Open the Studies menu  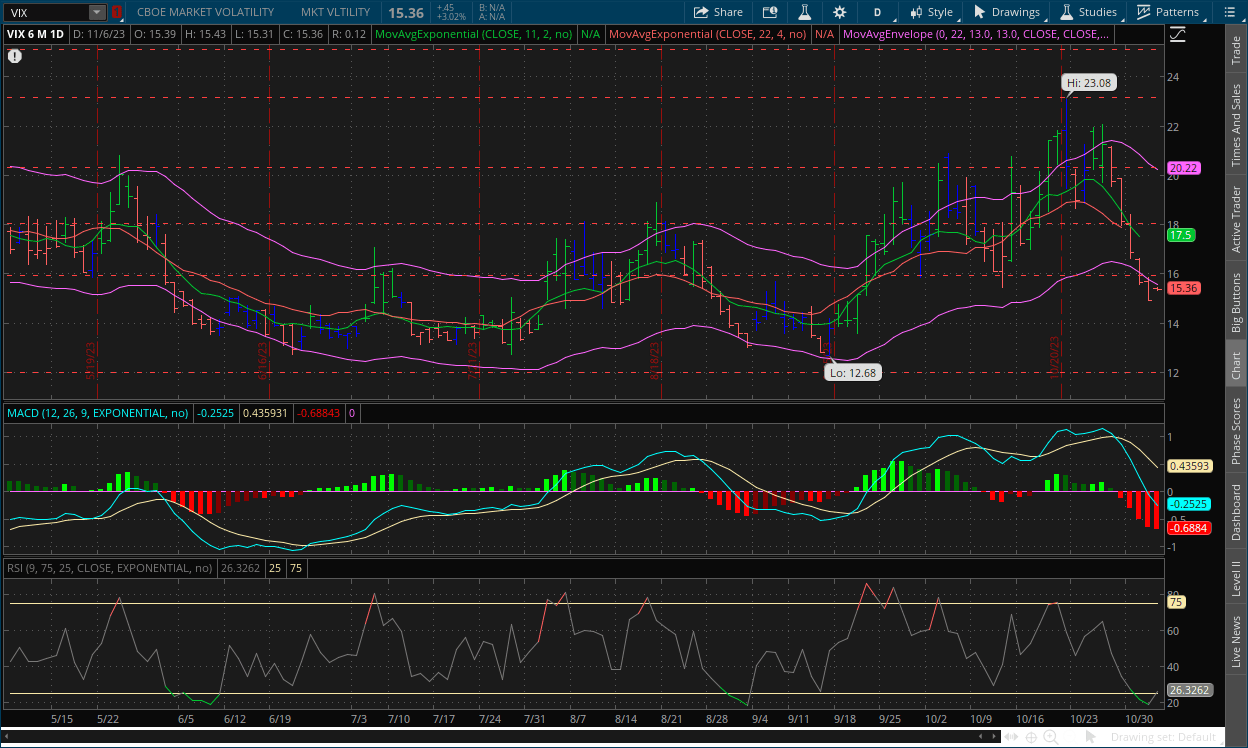tap(1088, 12)
